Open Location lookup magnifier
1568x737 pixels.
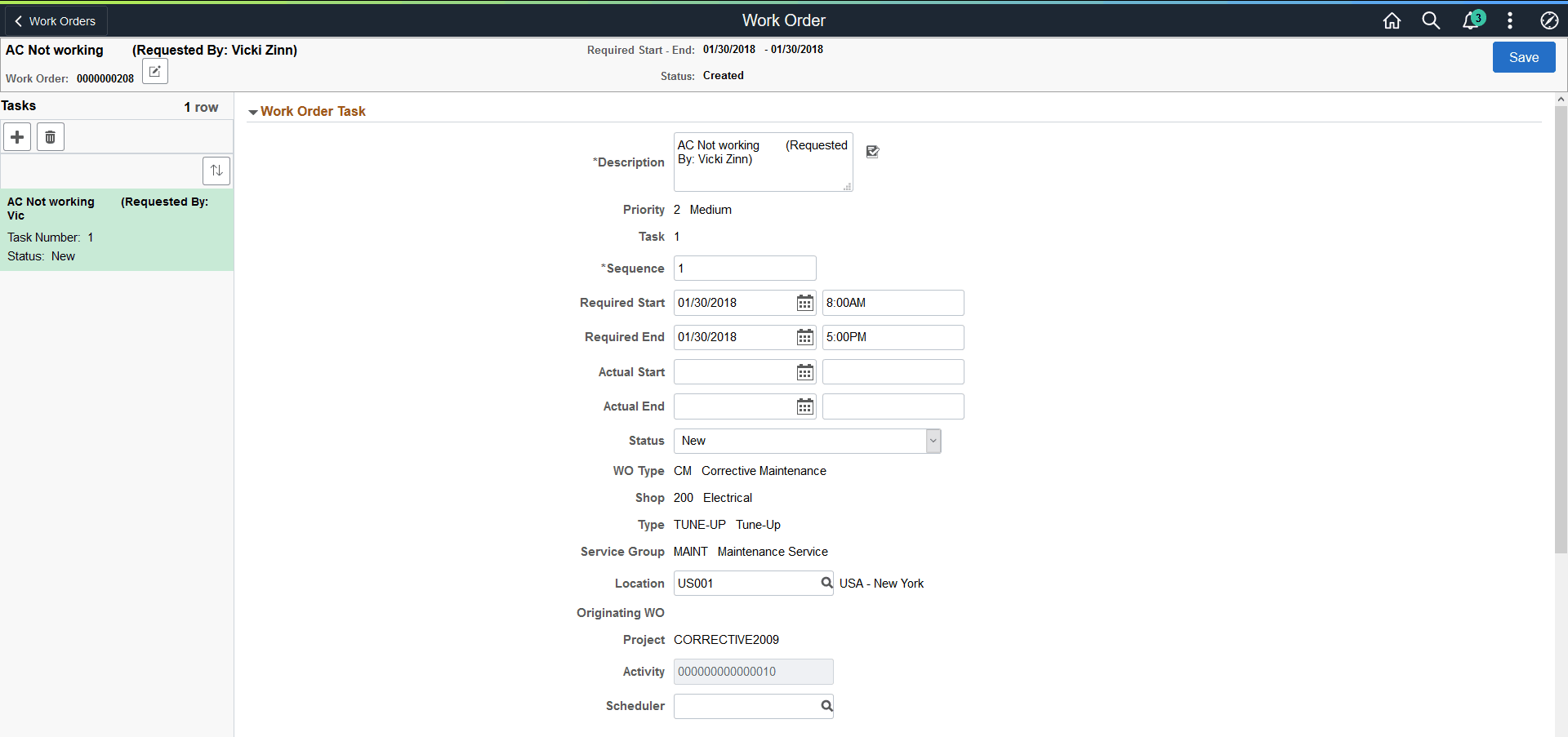pyautogui.click(x=826, y=583)
